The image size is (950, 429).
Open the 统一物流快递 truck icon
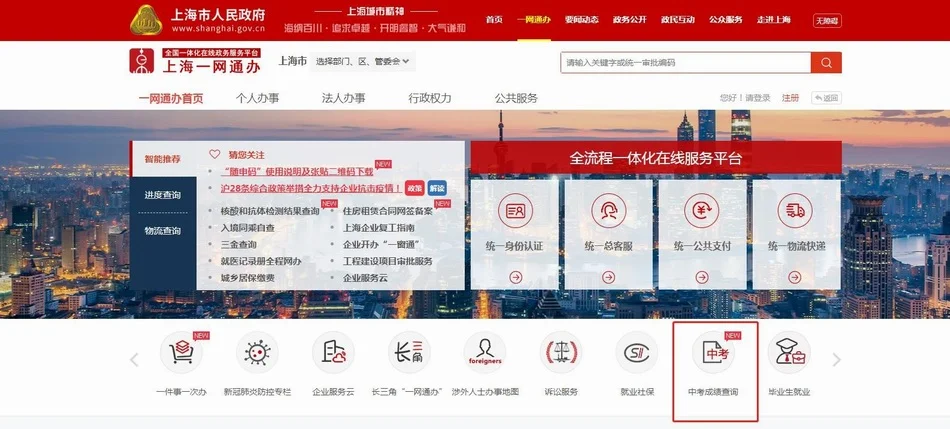click(796, 212)
